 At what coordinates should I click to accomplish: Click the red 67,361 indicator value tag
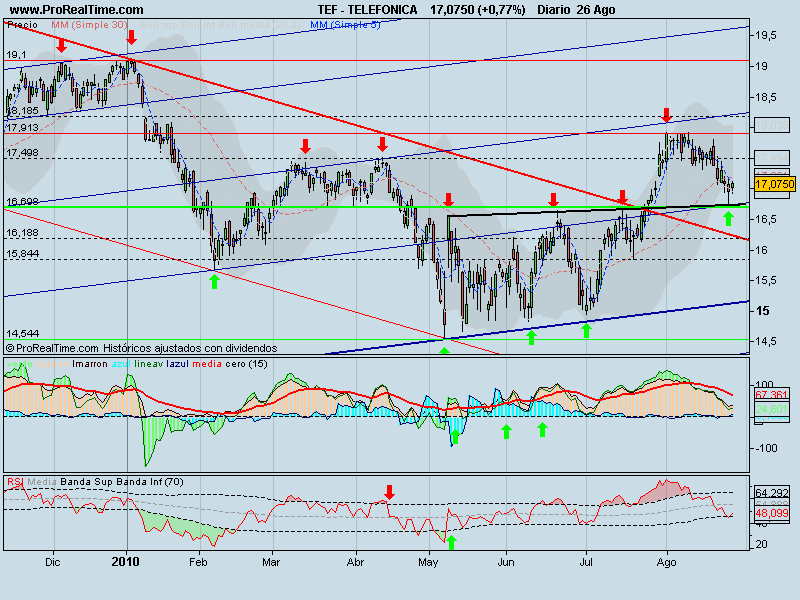point(771,395)
